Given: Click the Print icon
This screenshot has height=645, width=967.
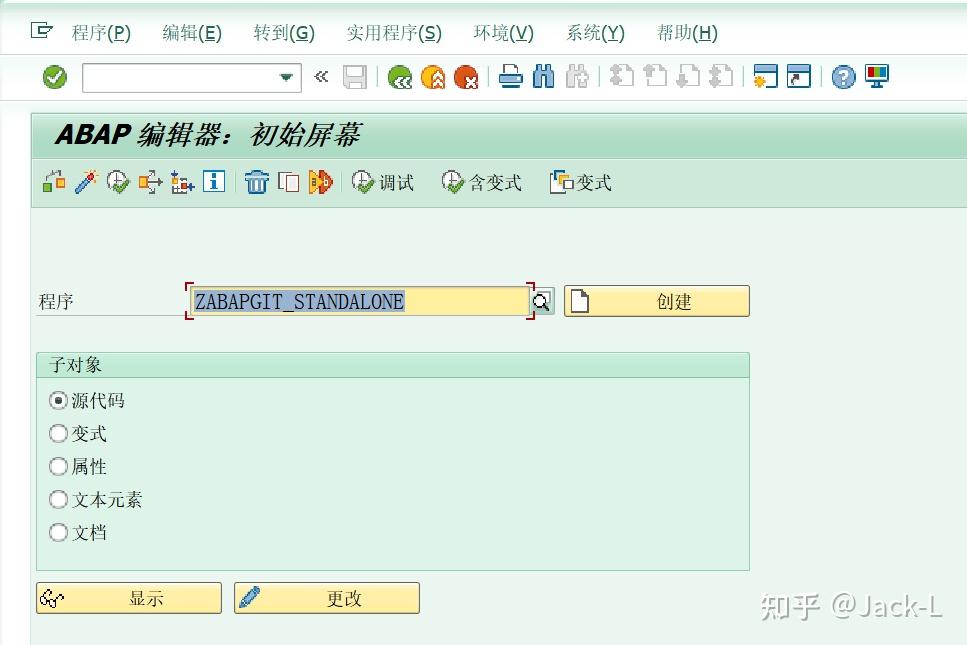Looking at the screenshot, I should 511,76.
